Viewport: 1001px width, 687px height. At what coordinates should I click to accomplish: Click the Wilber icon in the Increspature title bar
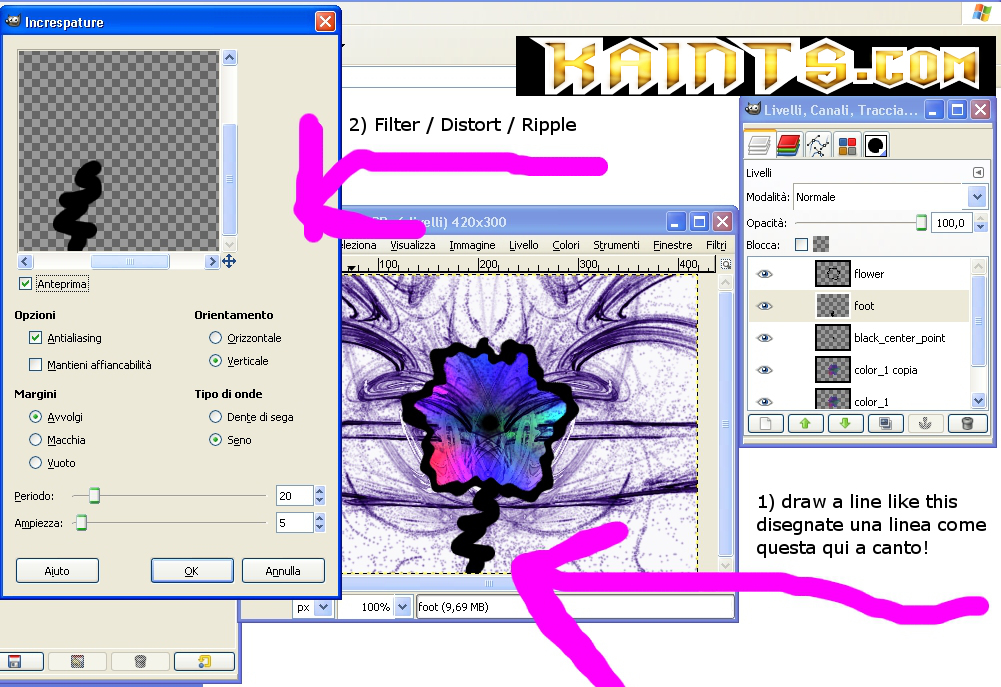click(13, 22)
